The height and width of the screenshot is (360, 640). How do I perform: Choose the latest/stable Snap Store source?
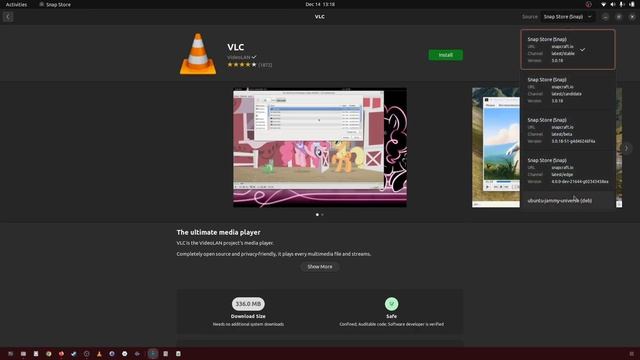click(568, 49)
